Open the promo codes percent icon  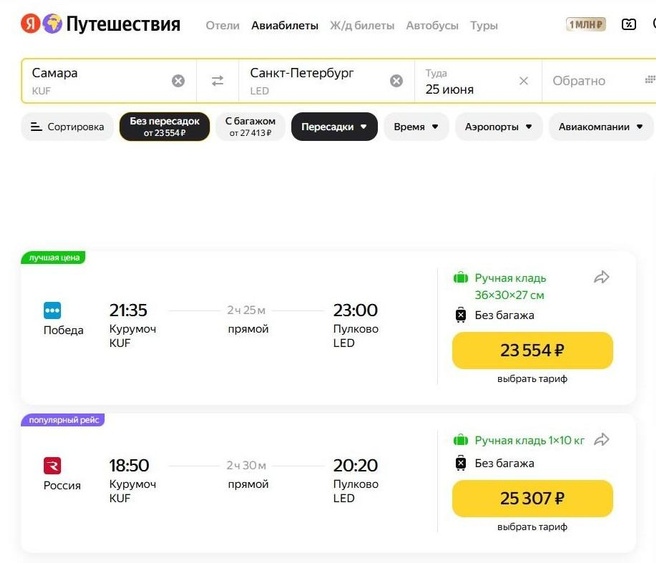coord(629,25)
